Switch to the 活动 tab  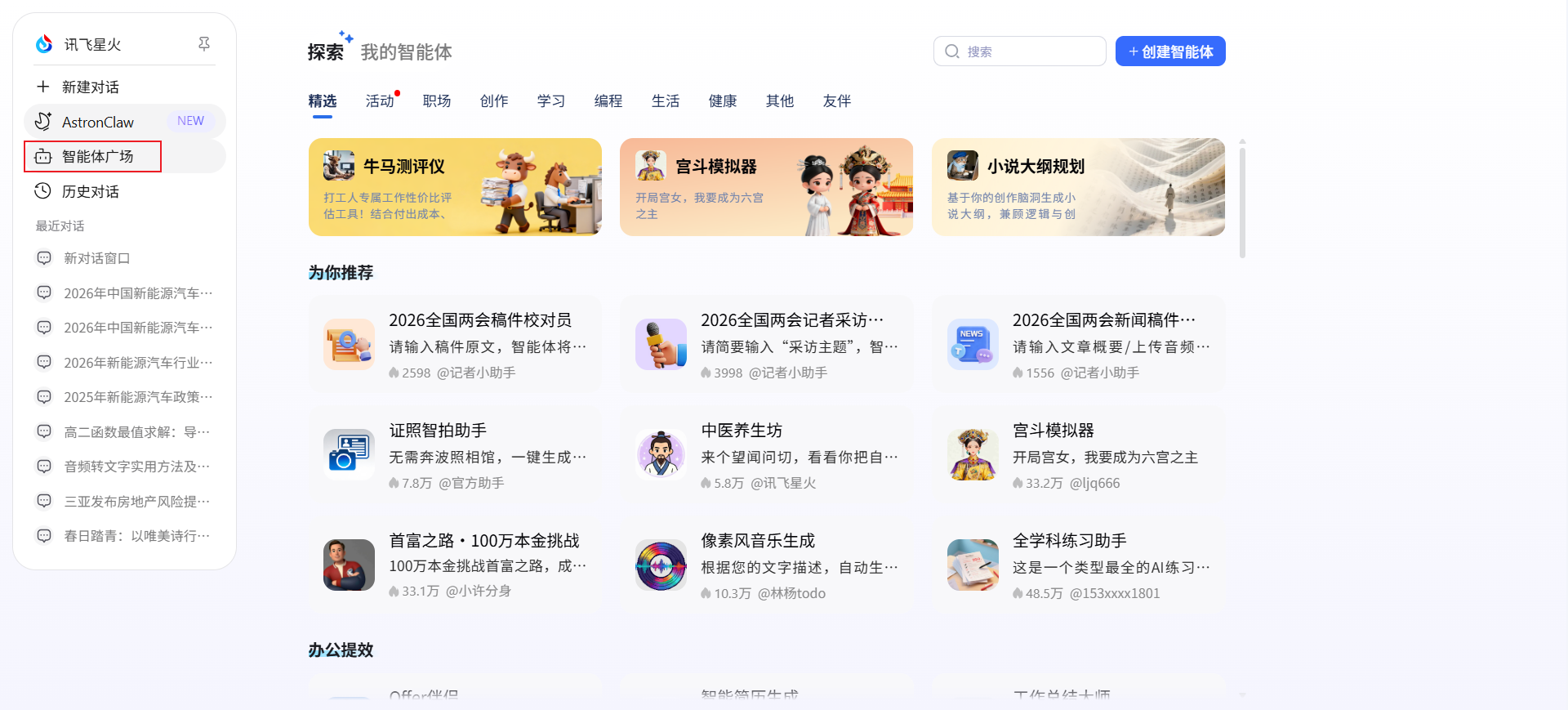380,100
